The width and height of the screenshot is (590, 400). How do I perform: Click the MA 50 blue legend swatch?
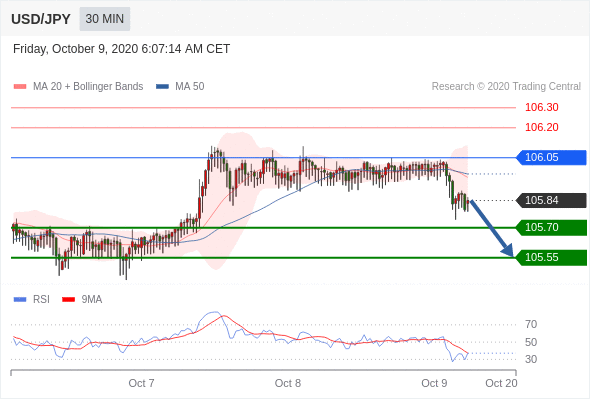pyautogui.click(x=162, y=87)
